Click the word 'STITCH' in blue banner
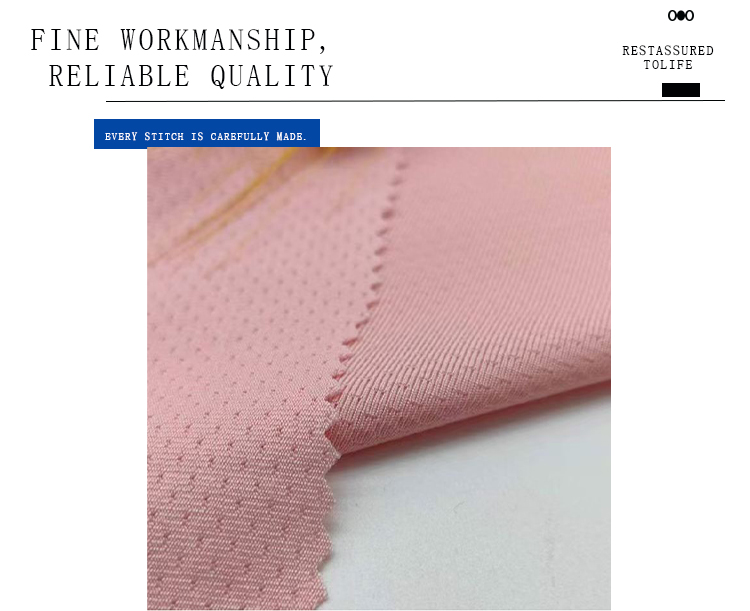The height and width of the screenshot is (611, 750). pos(164,136)
